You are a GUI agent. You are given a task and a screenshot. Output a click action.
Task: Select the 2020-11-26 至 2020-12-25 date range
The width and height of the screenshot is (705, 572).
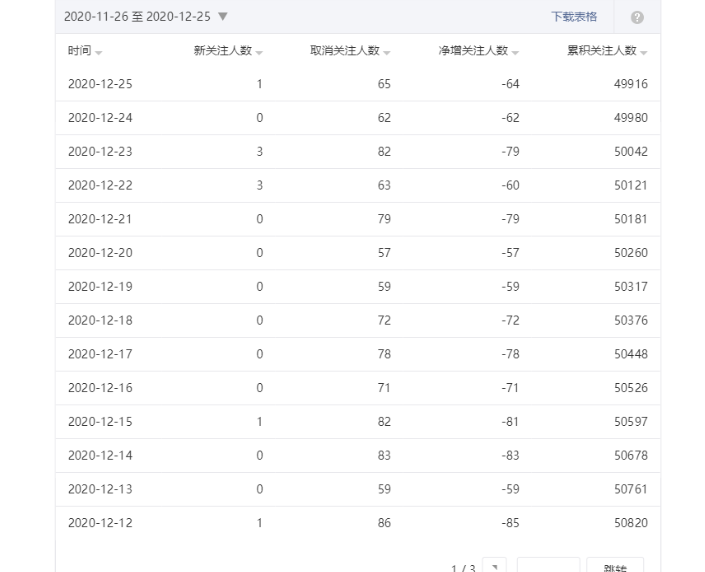(137, 17)
